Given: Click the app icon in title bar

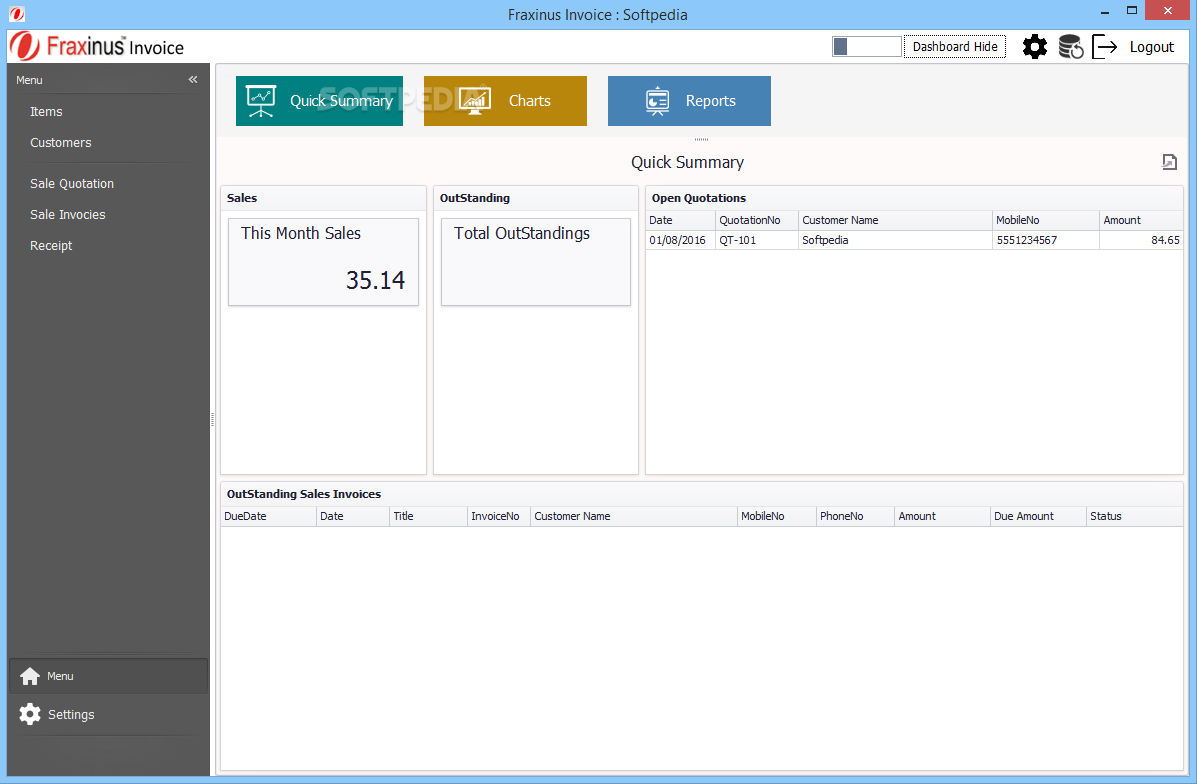Looking at the screenshot, I should [x=16, y=14].
